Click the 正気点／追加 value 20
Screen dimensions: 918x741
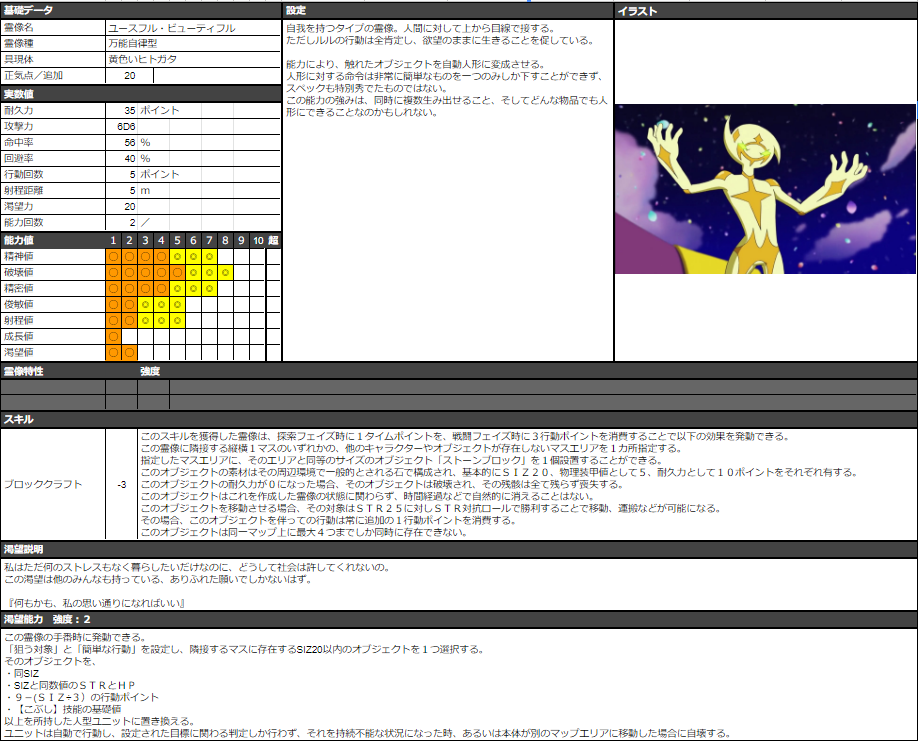129,76
